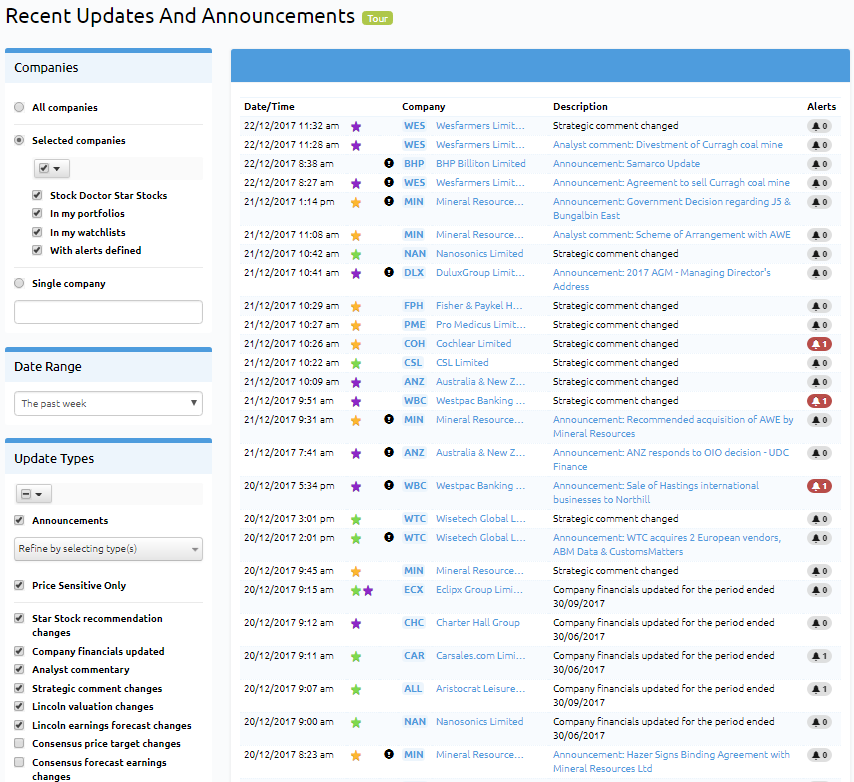
Task: Click the price sensitive icon on the 22/12/2017 8:27 am row
Action: point(388,182)
